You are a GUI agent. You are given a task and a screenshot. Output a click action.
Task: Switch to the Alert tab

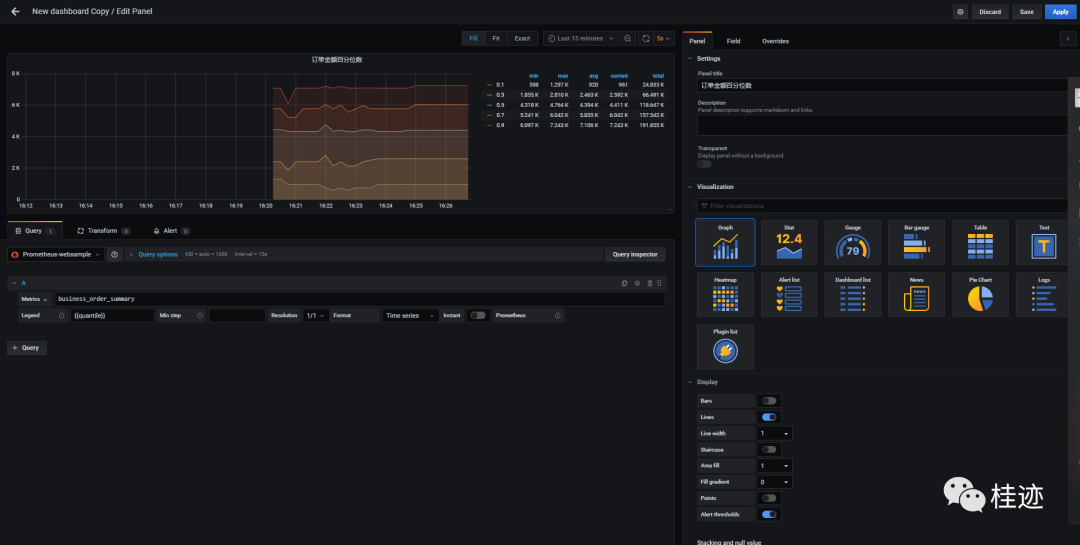(171, 231)
